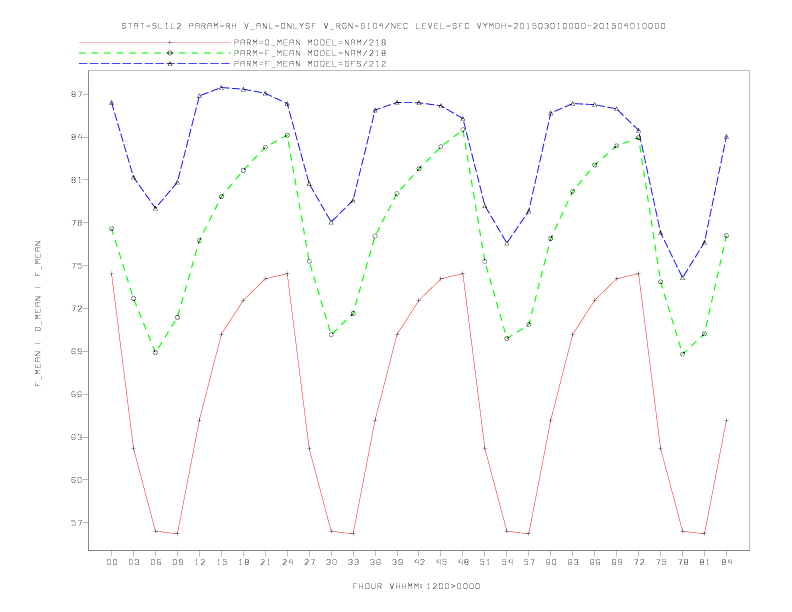
Task: Click x-axis forecast hour label 21
Action: 265,562
